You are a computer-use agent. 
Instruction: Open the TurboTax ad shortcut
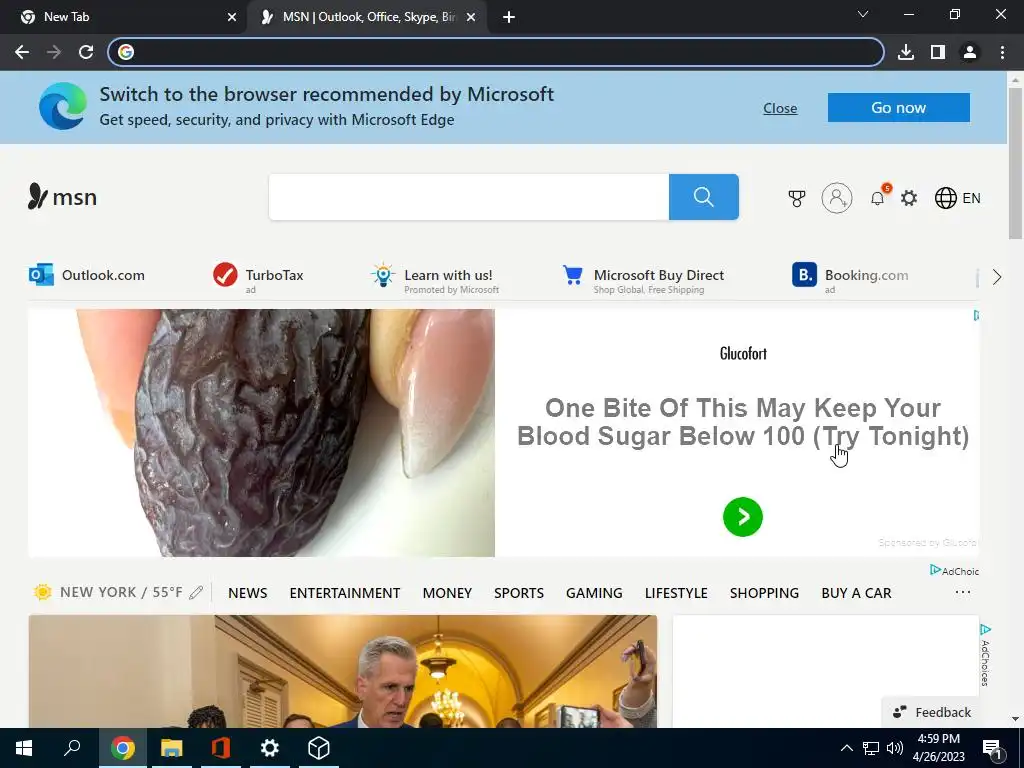(x=259, y=277)
